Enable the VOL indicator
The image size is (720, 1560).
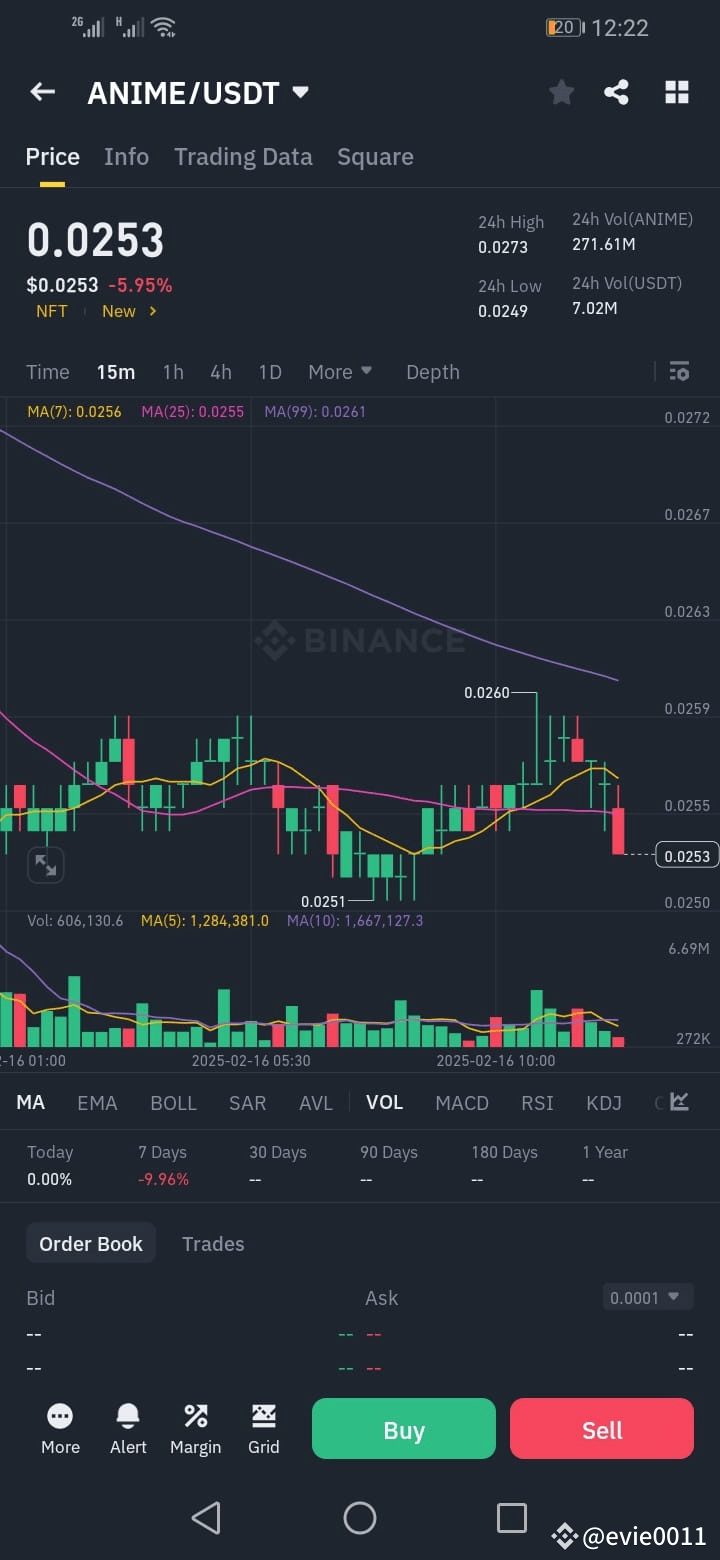pyautogui.click(x=384, y=1102)
